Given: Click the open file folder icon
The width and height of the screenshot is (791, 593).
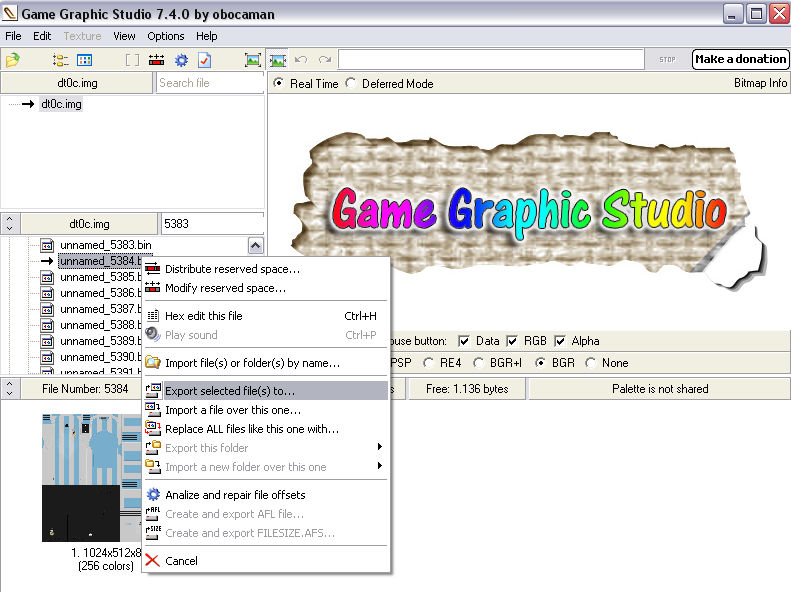Looking at the screenshot, I should 13,60.
